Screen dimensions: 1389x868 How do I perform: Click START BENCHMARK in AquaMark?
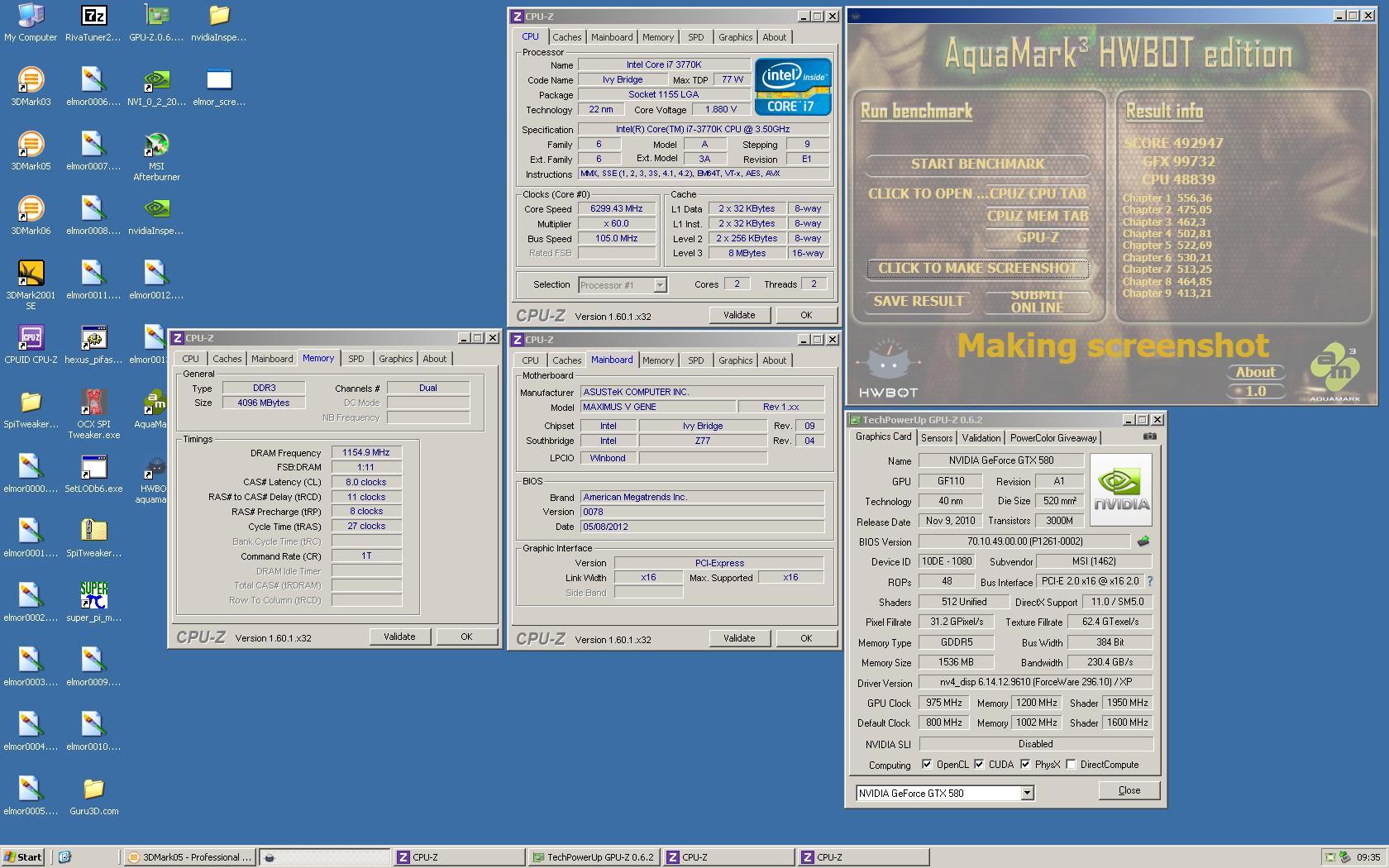click(977, 164)
